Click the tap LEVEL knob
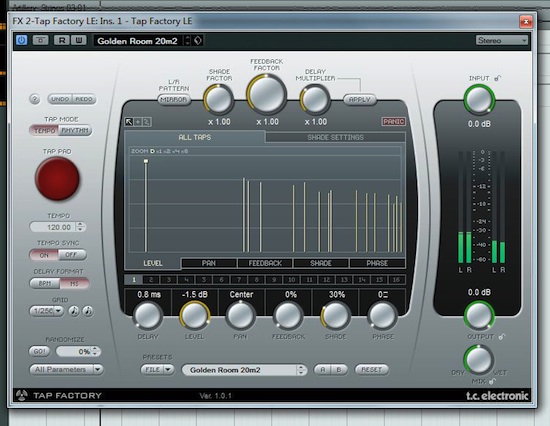Image resolution: width=550 pixels, height=426 pixels. [x=195, y=315]
